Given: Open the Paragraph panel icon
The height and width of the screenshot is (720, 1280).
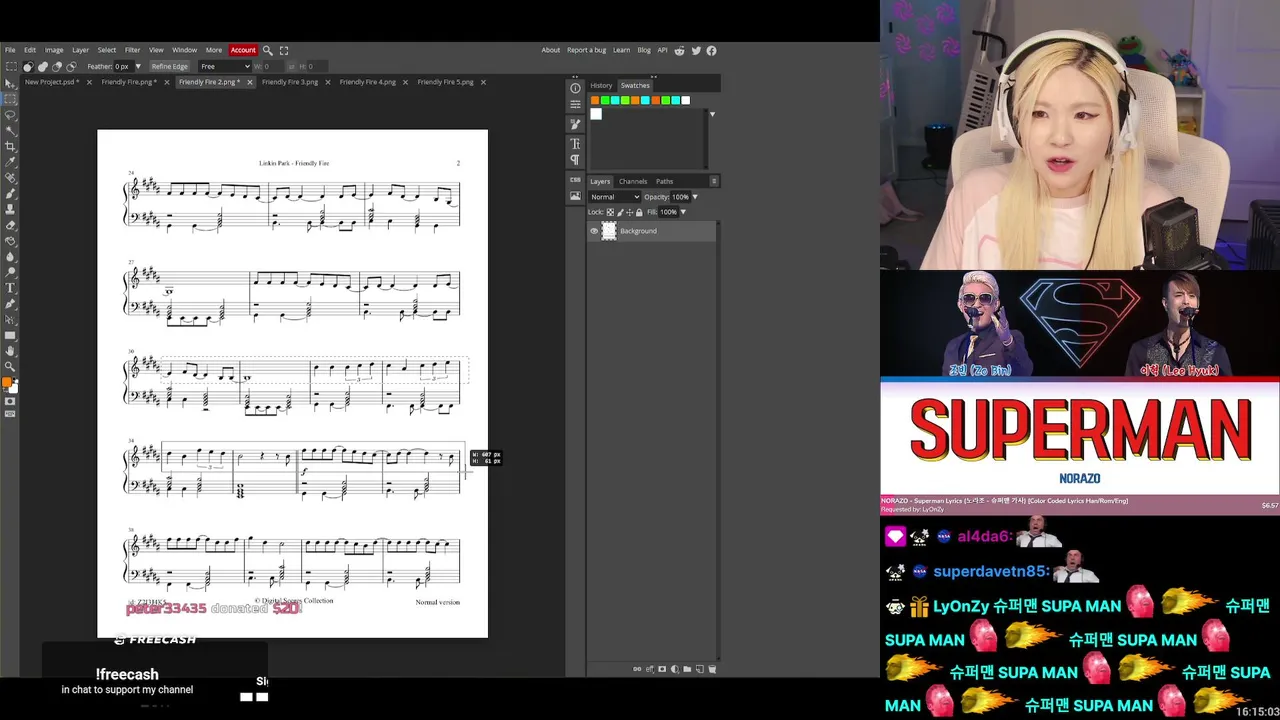Looking at the screenshot, I should tap(575, 160).
